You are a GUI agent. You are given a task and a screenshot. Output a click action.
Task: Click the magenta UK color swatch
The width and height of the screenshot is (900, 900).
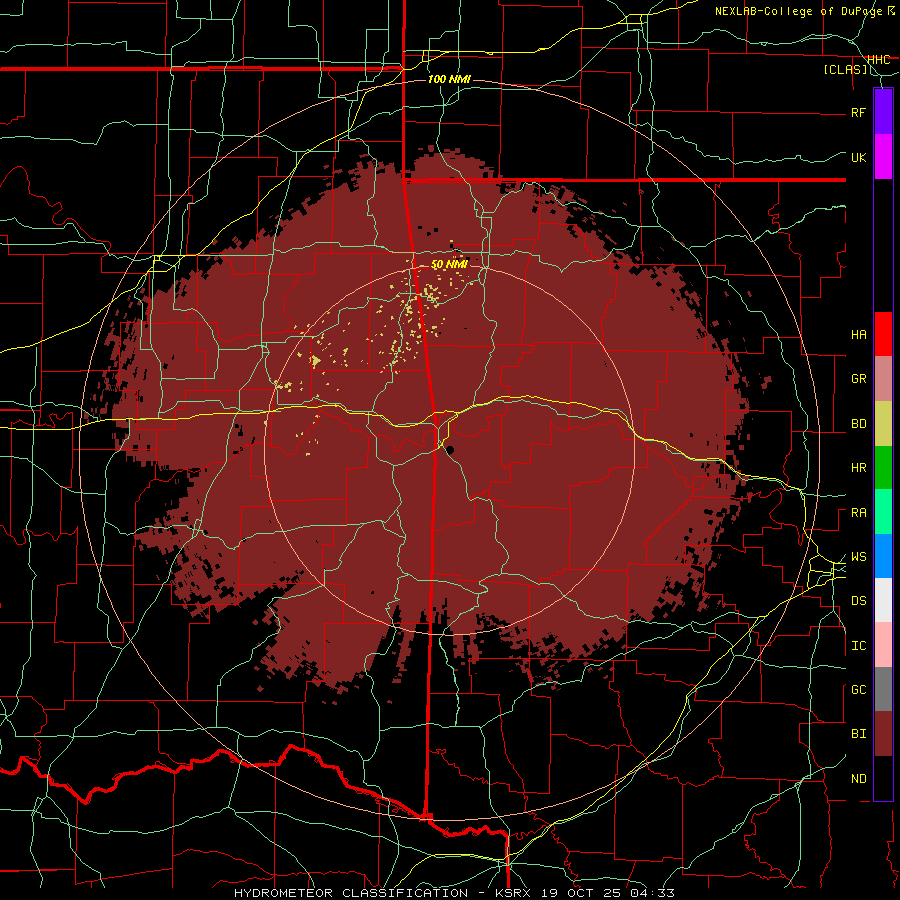[x=883, y=157]
